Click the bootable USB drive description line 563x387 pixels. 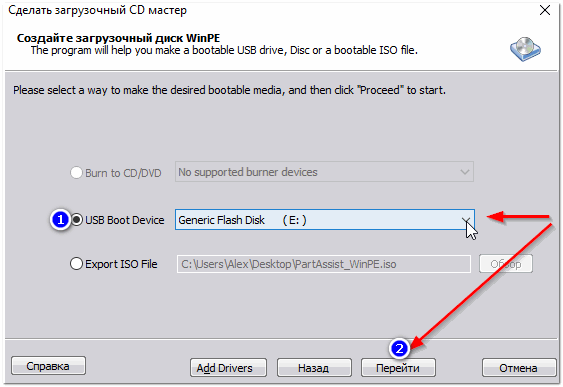click(x=224, y=50)
